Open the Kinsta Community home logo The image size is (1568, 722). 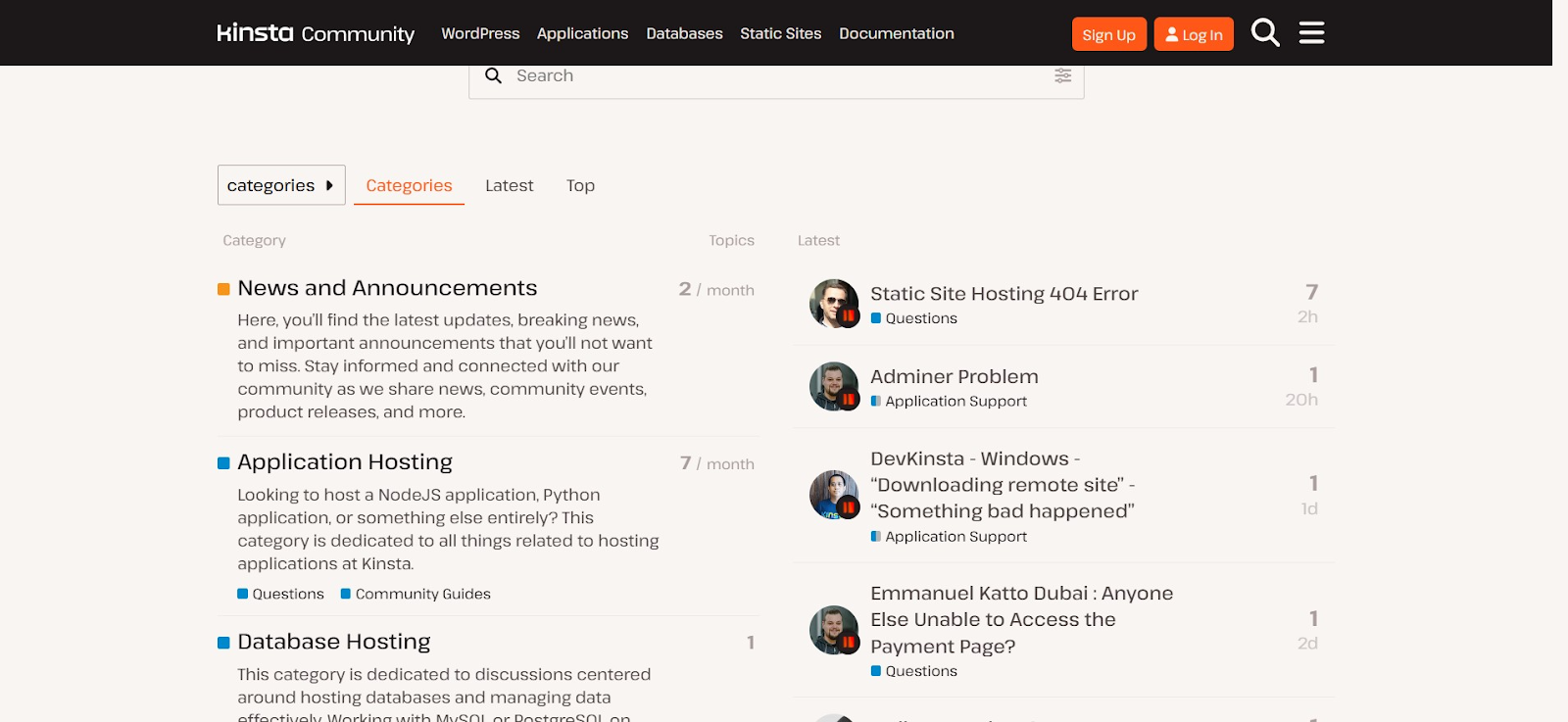(316, 33)
